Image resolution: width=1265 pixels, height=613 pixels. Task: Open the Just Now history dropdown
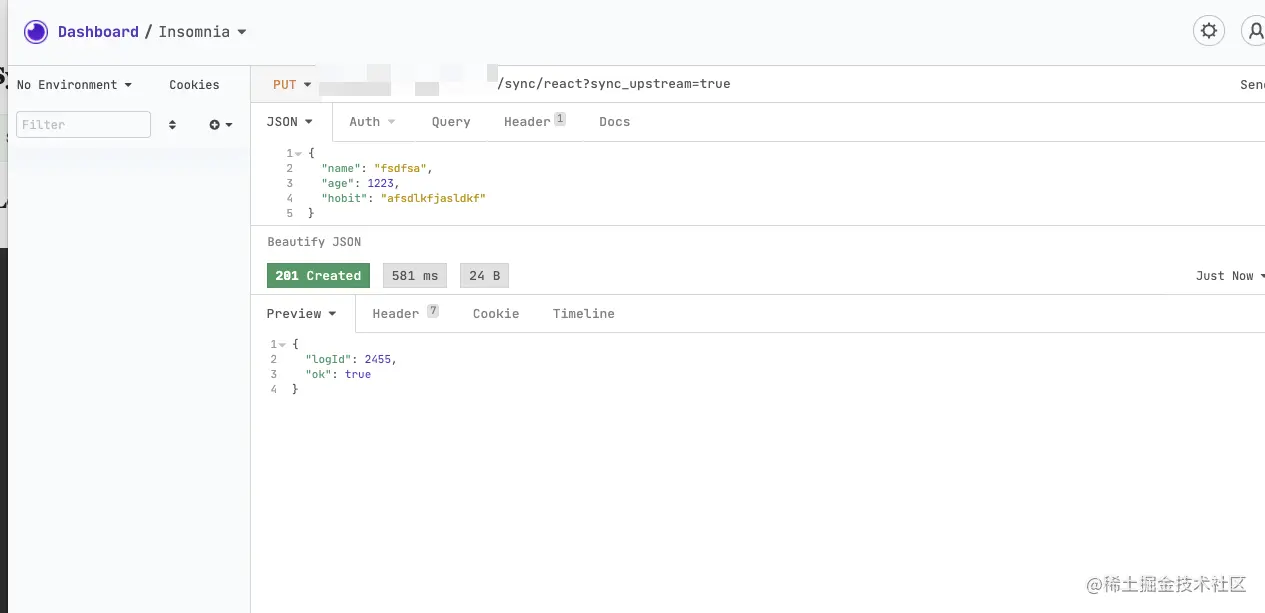(x=1230, y=276)
